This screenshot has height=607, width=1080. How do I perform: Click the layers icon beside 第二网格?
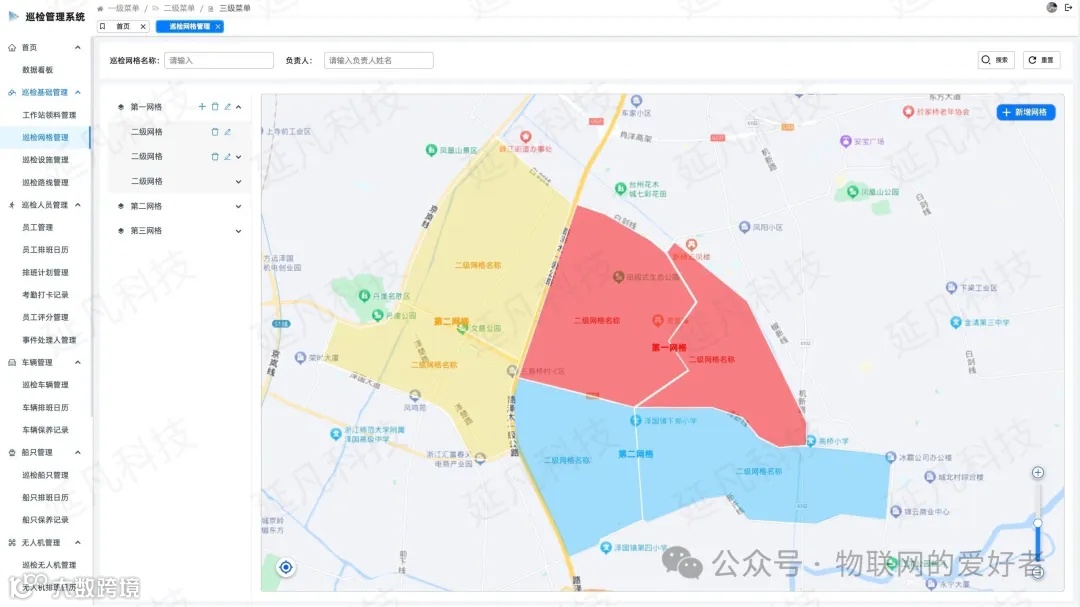(121, 206)
